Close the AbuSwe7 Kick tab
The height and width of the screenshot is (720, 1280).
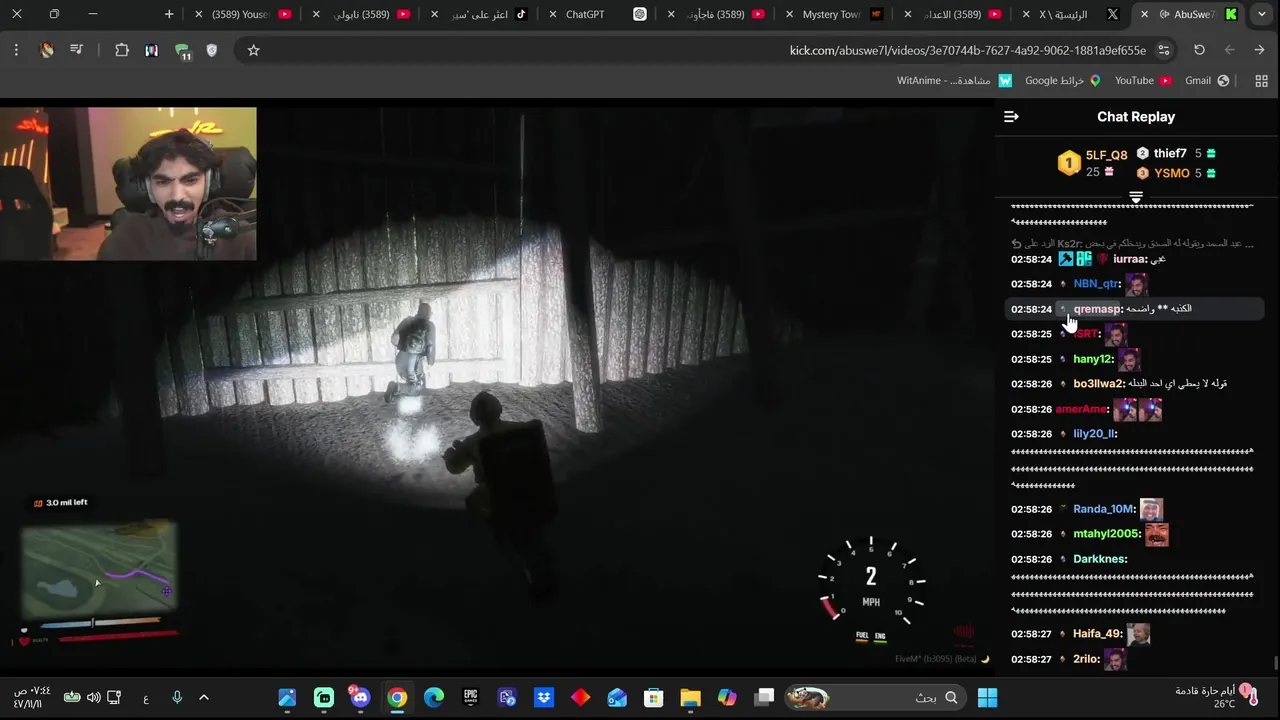click(x=1145, y=14)
